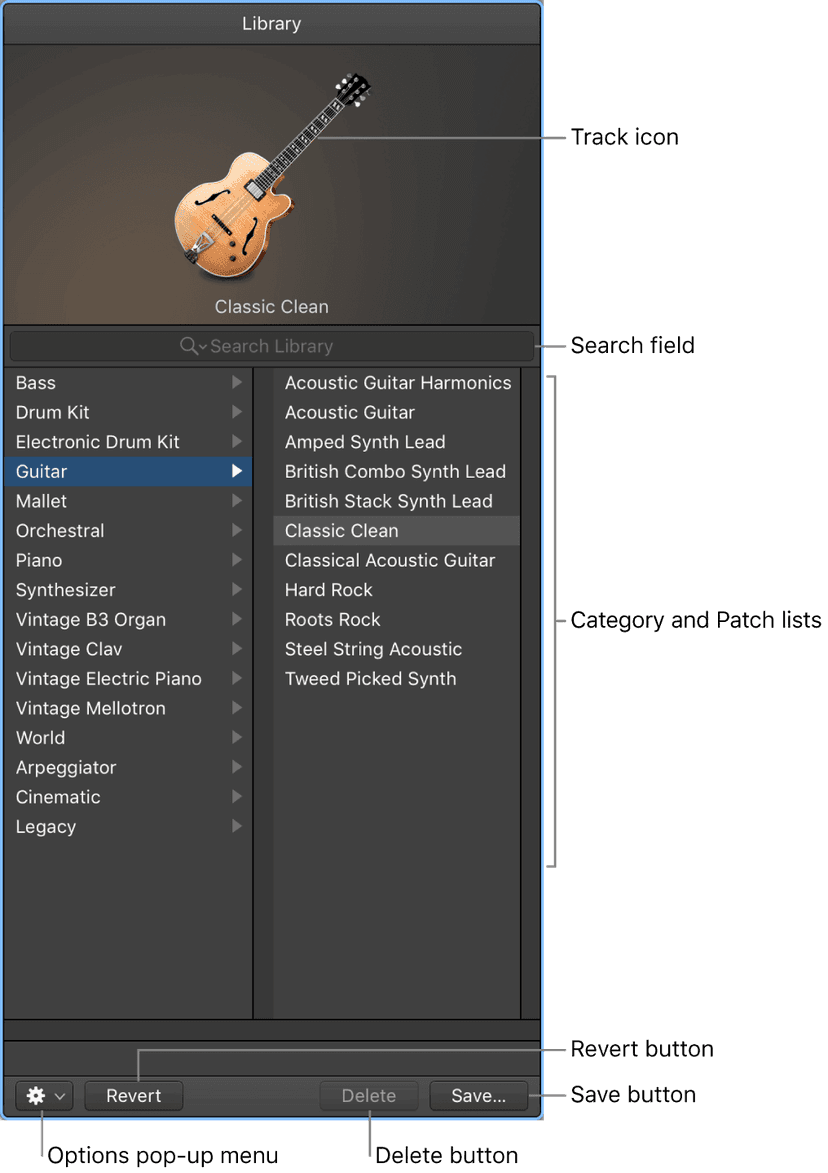Expand the Orchestral category arrow
Screen dimensions: 828x1173
coord(237,530)
